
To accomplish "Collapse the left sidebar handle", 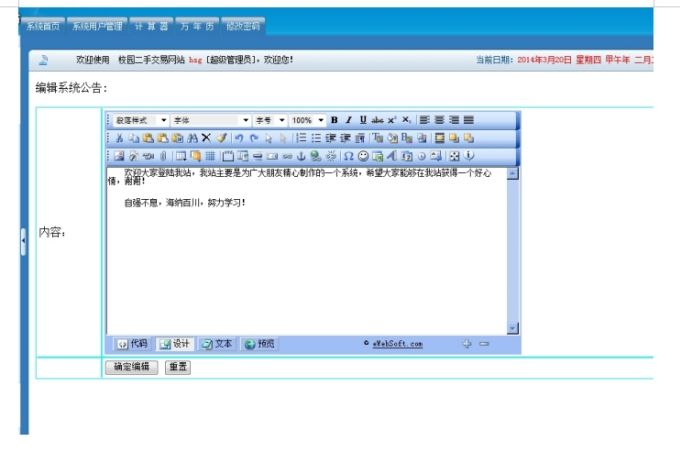I will pos(23,241).
